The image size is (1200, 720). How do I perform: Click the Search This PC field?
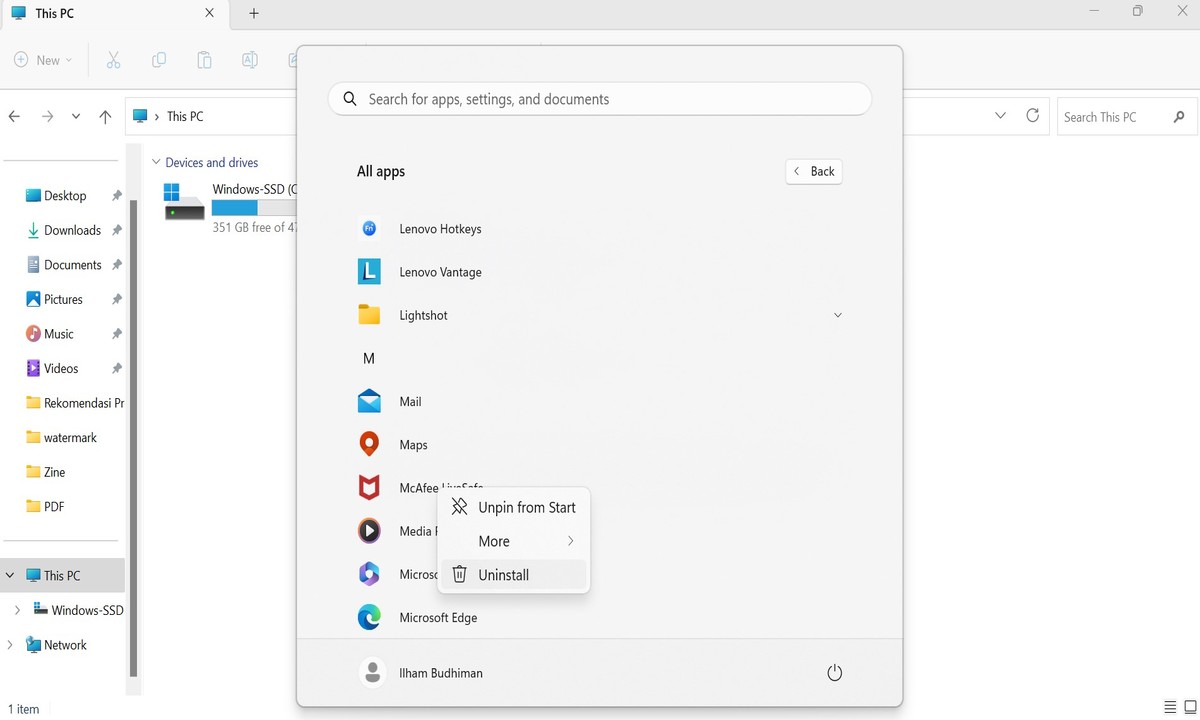coord(1127,117)
